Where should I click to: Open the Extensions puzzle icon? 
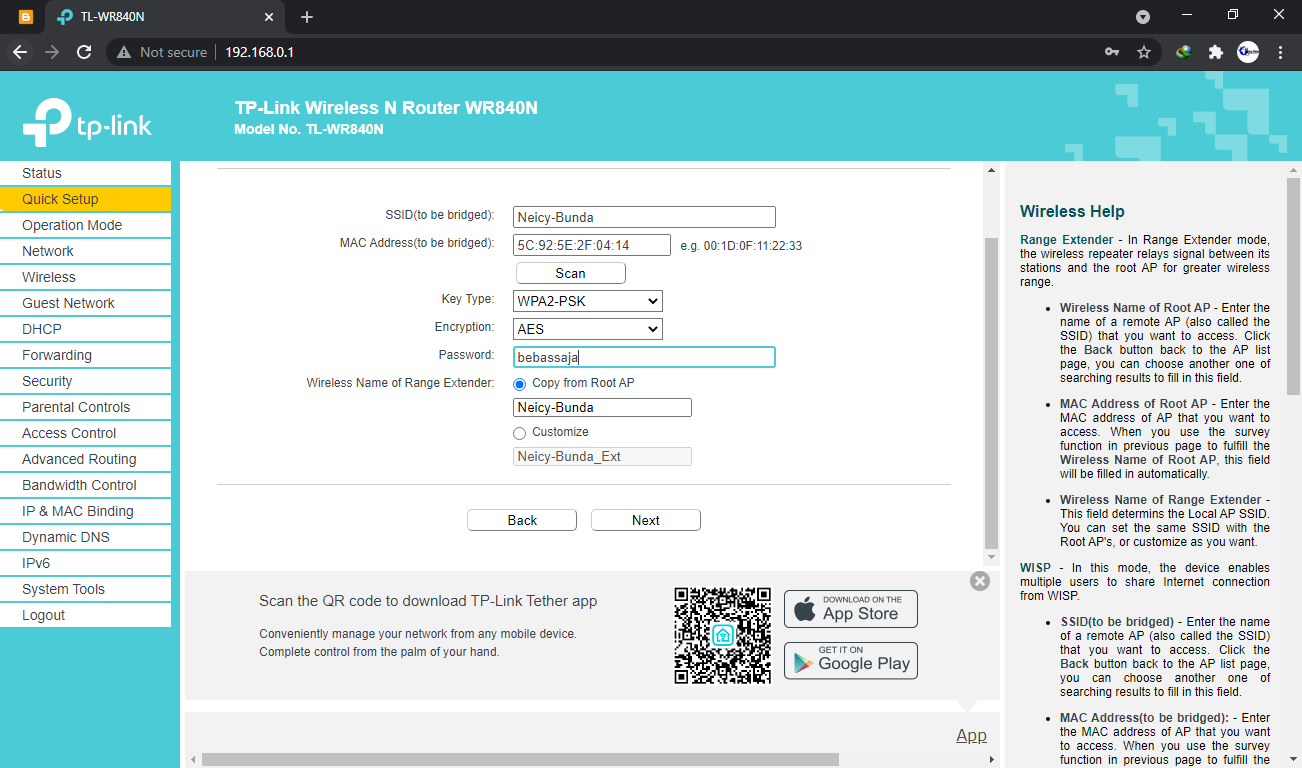[1216, 52]
